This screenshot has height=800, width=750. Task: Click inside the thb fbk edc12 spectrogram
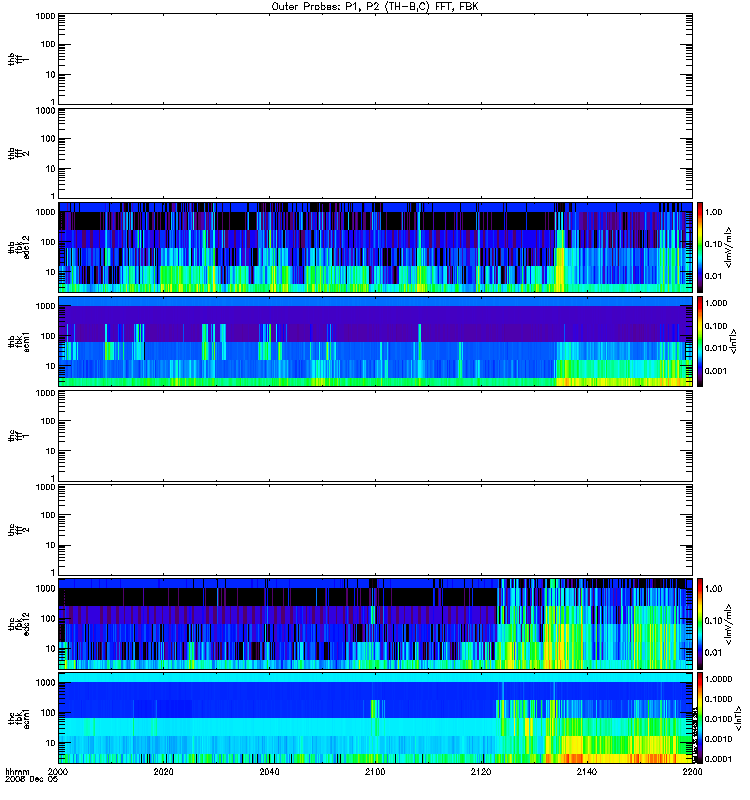coord(375,247)
